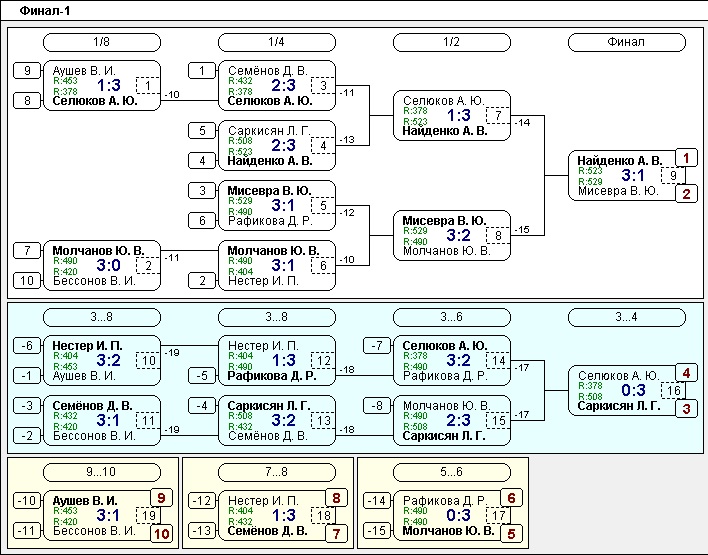
Task: Click score 3:0 in Молчанов–Бессонов match
Action: coord(108,266)
